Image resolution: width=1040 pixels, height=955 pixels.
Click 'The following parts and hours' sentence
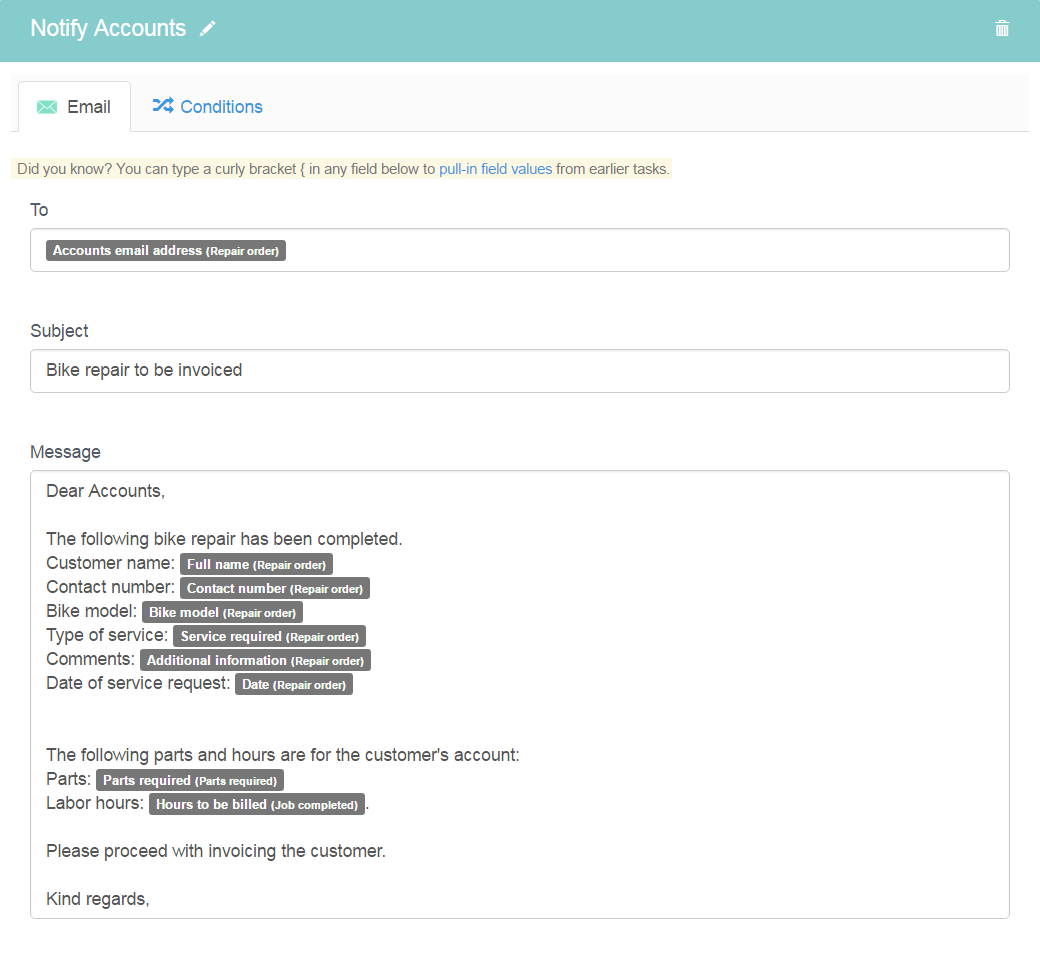283,755
